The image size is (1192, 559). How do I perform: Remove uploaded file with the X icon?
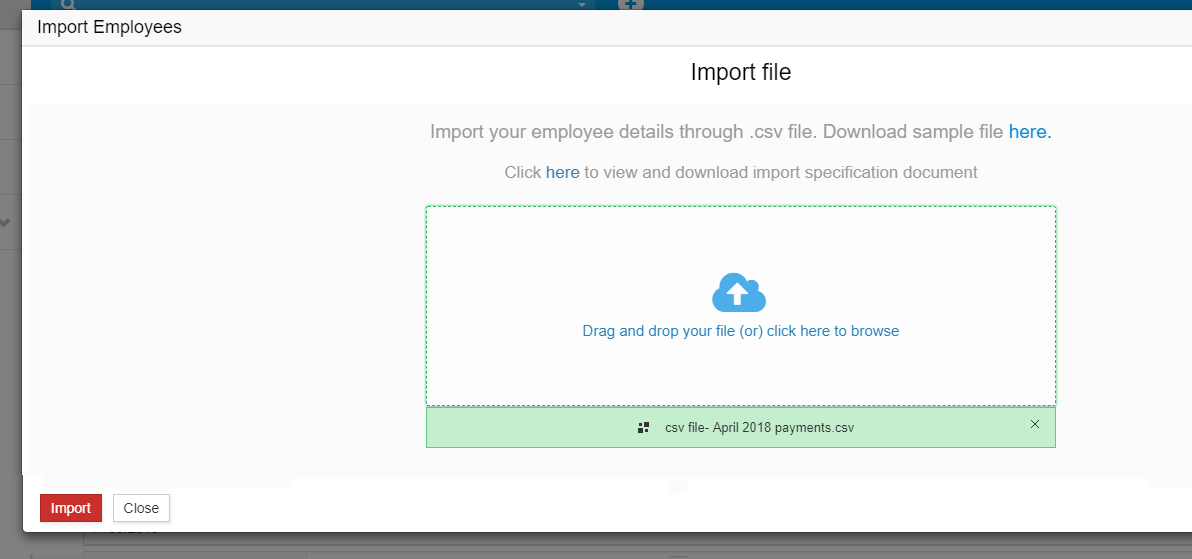pyautogui.click(x=1035, y=424)
